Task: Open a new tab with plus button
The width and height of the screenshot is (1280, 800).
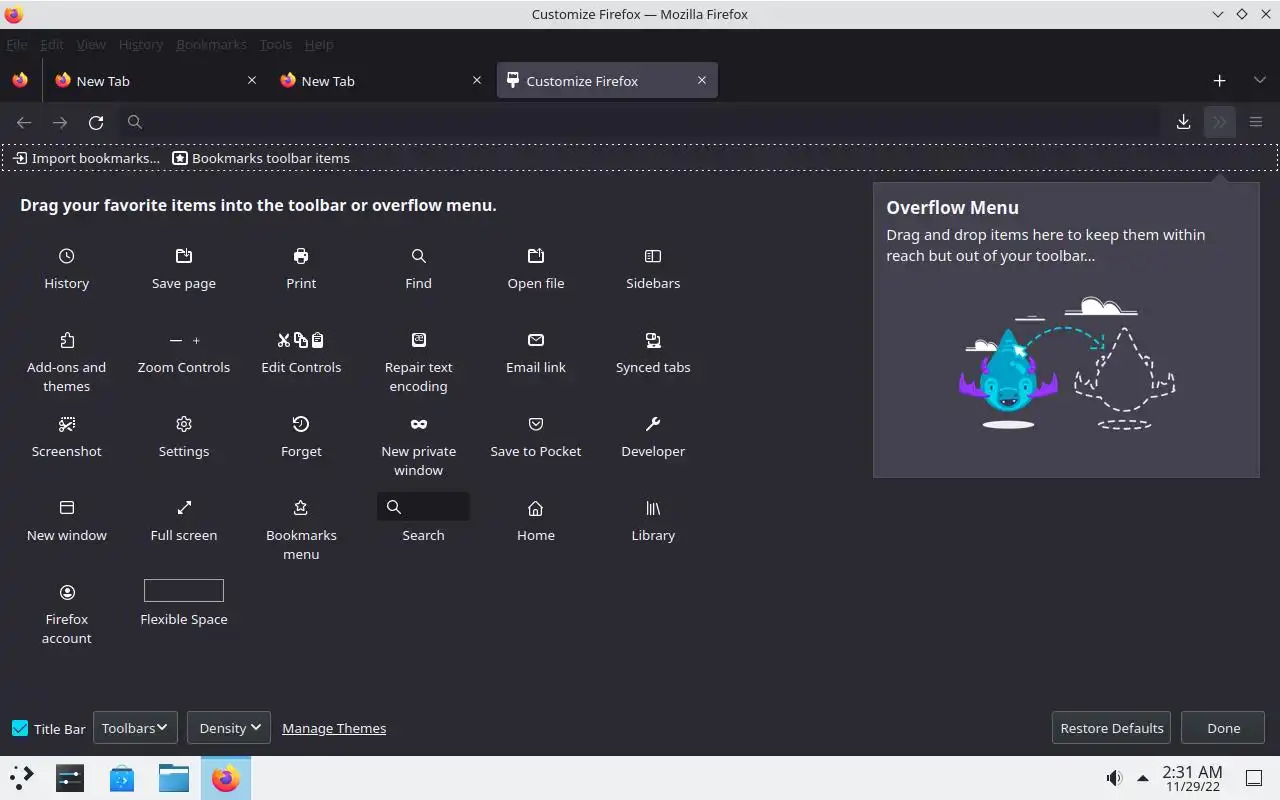Action: [1219, 80]
